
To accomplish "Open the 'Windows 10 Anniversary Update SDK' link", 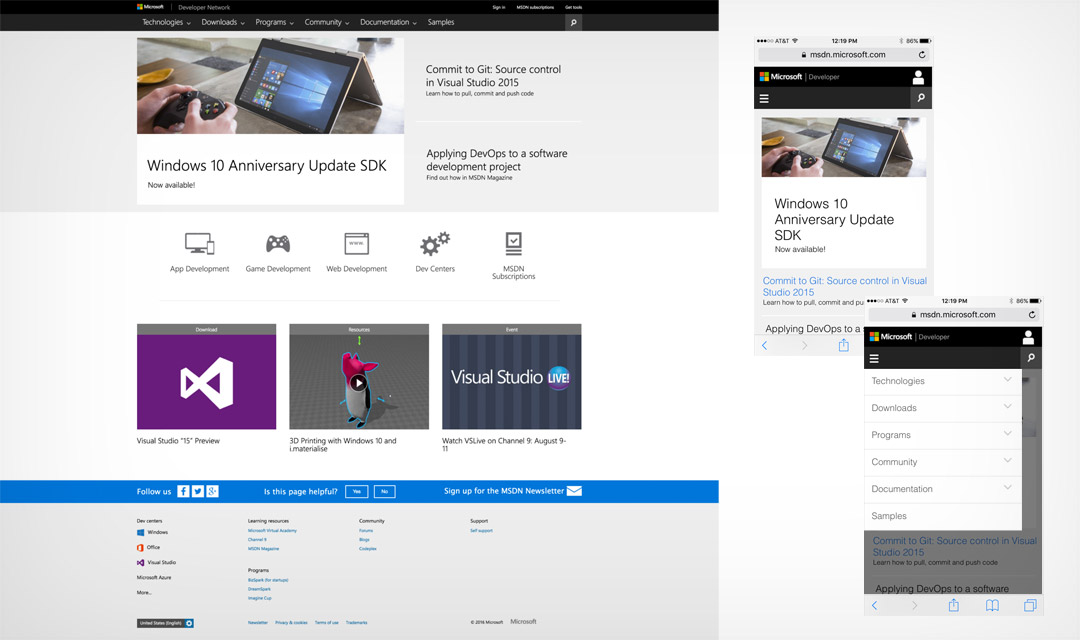I will (x=266, y=166).
